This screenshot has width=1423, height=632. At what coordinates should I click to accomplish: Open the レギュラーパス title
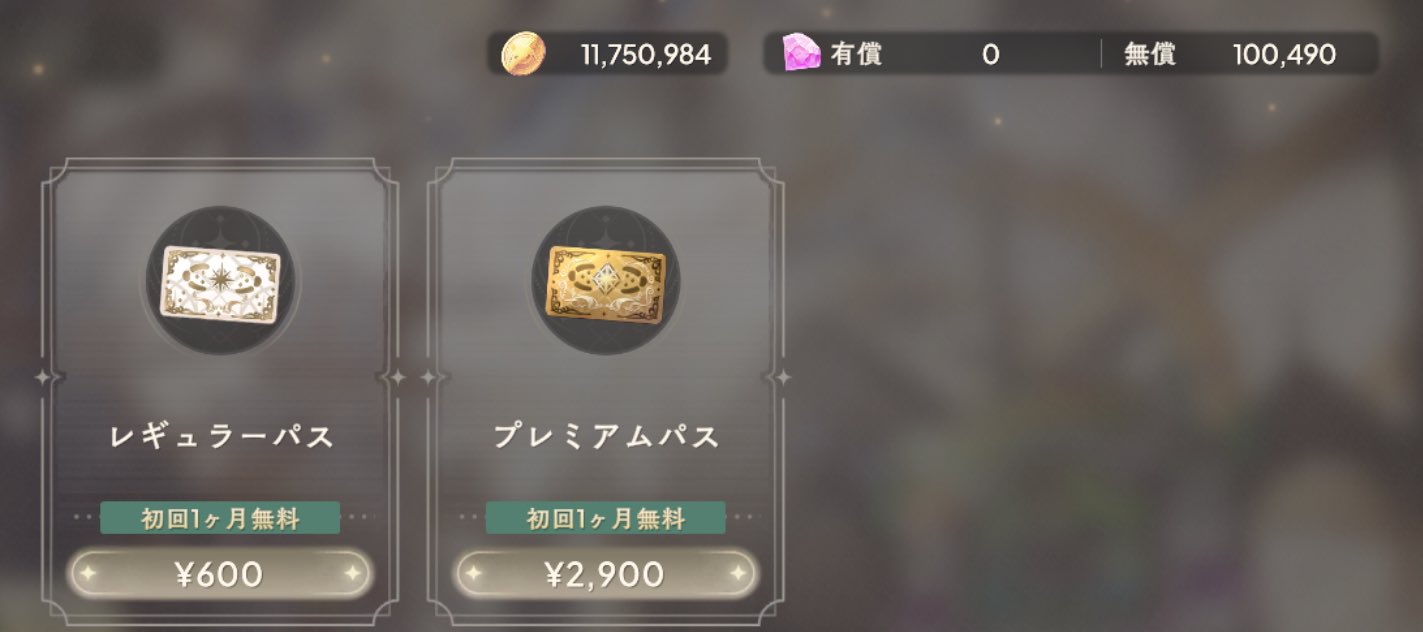click(x=221, y=437)
